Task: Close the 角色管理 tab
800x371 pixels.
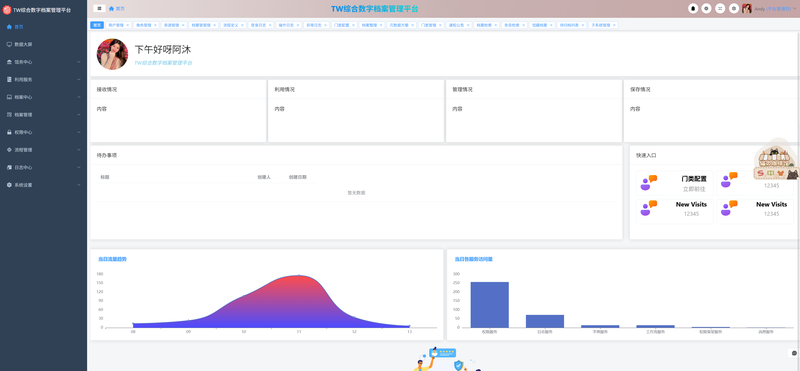Action: point(155,25)
